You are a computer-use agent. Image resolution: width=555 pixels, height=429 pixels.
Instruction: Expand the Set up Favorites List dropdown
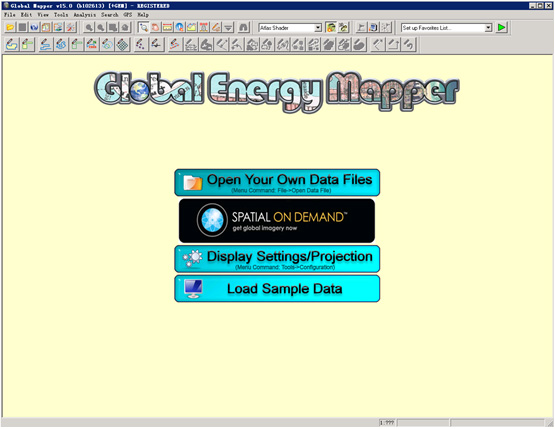point(488,28)
